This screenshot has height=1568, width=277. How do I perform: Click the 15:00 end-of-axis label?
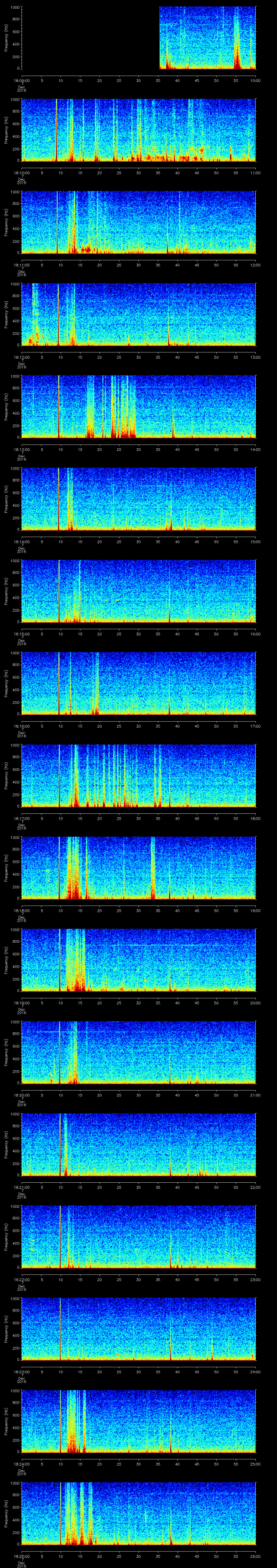(255, 542)
